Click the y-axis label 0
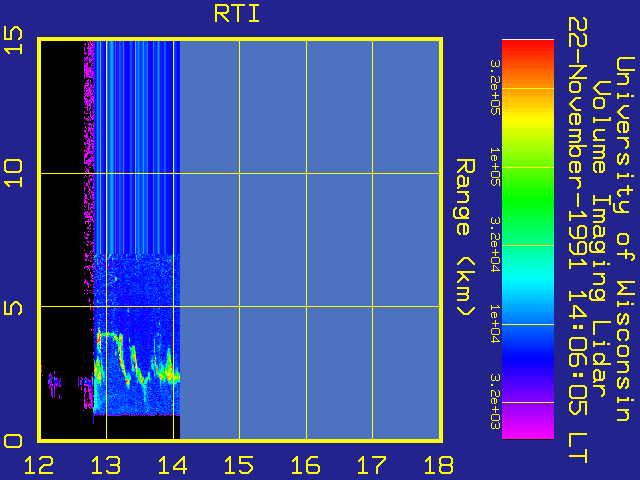 [x=13, y=441]
